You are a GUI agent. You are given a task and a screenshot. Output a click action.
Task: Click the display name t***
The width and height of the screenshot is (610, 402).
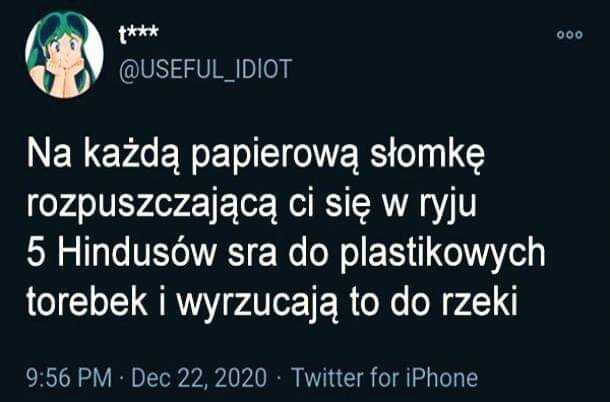coord(138,34)
